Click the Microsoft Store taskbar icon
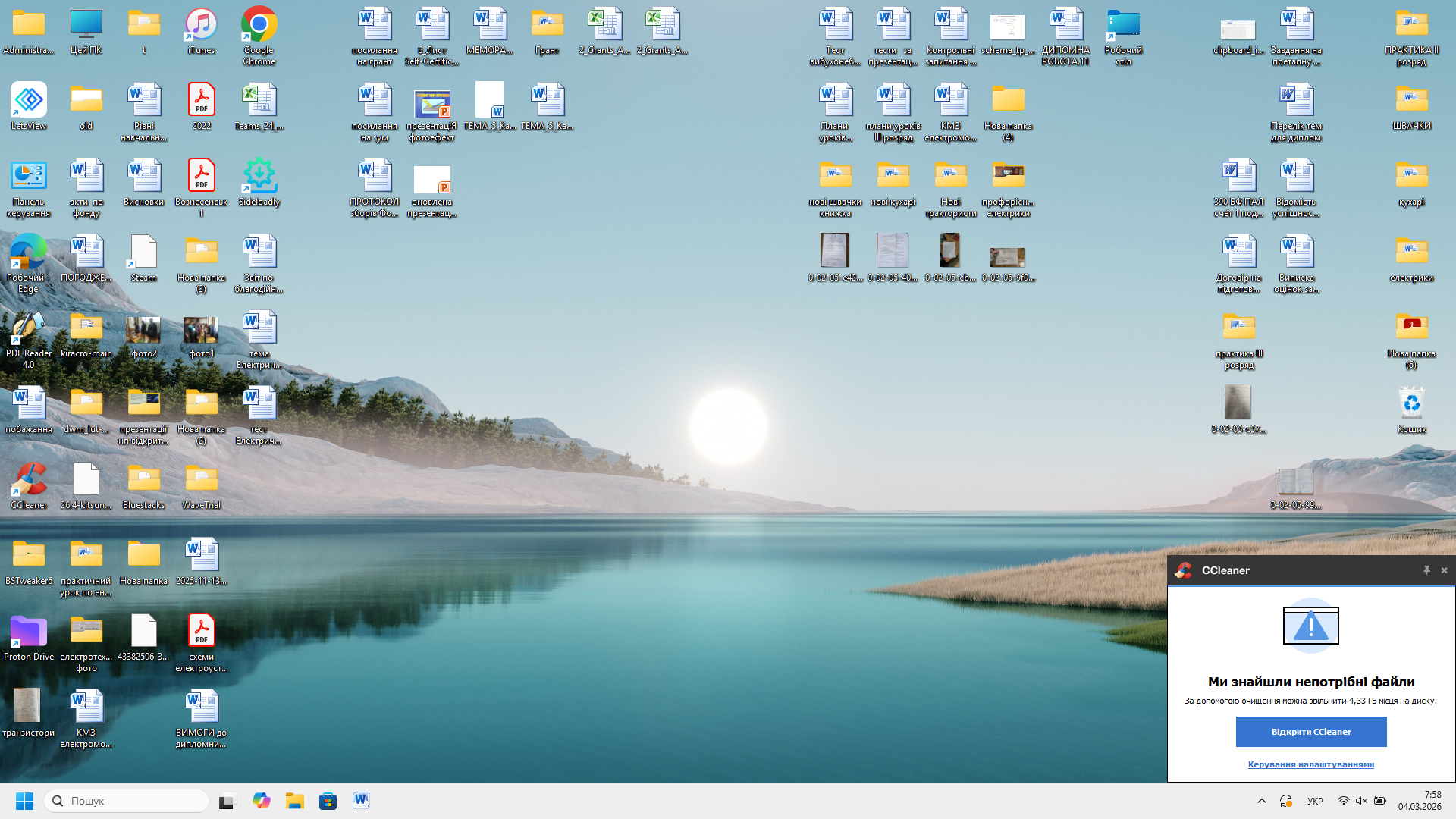1456x819 pixels. pyautogui.click(x=328, y=801)
